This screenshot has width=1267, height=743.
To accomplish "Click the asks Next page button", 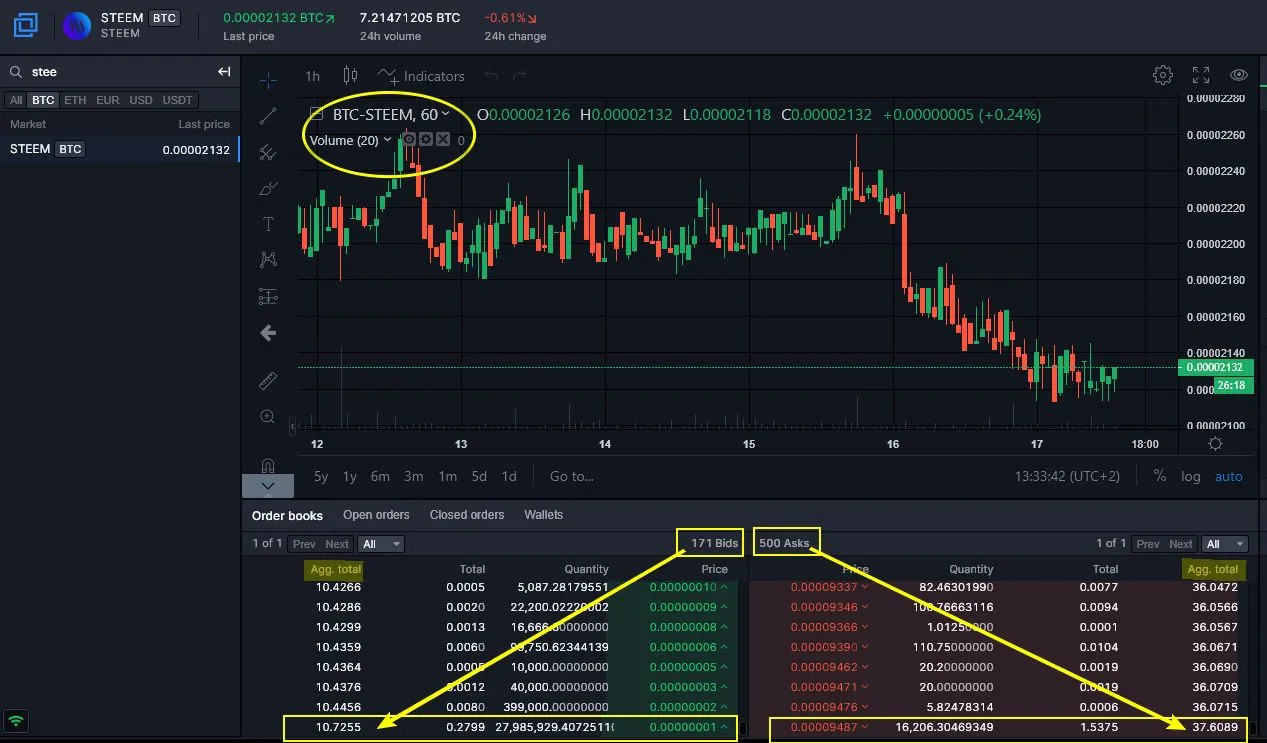I will coord(1181,544).
